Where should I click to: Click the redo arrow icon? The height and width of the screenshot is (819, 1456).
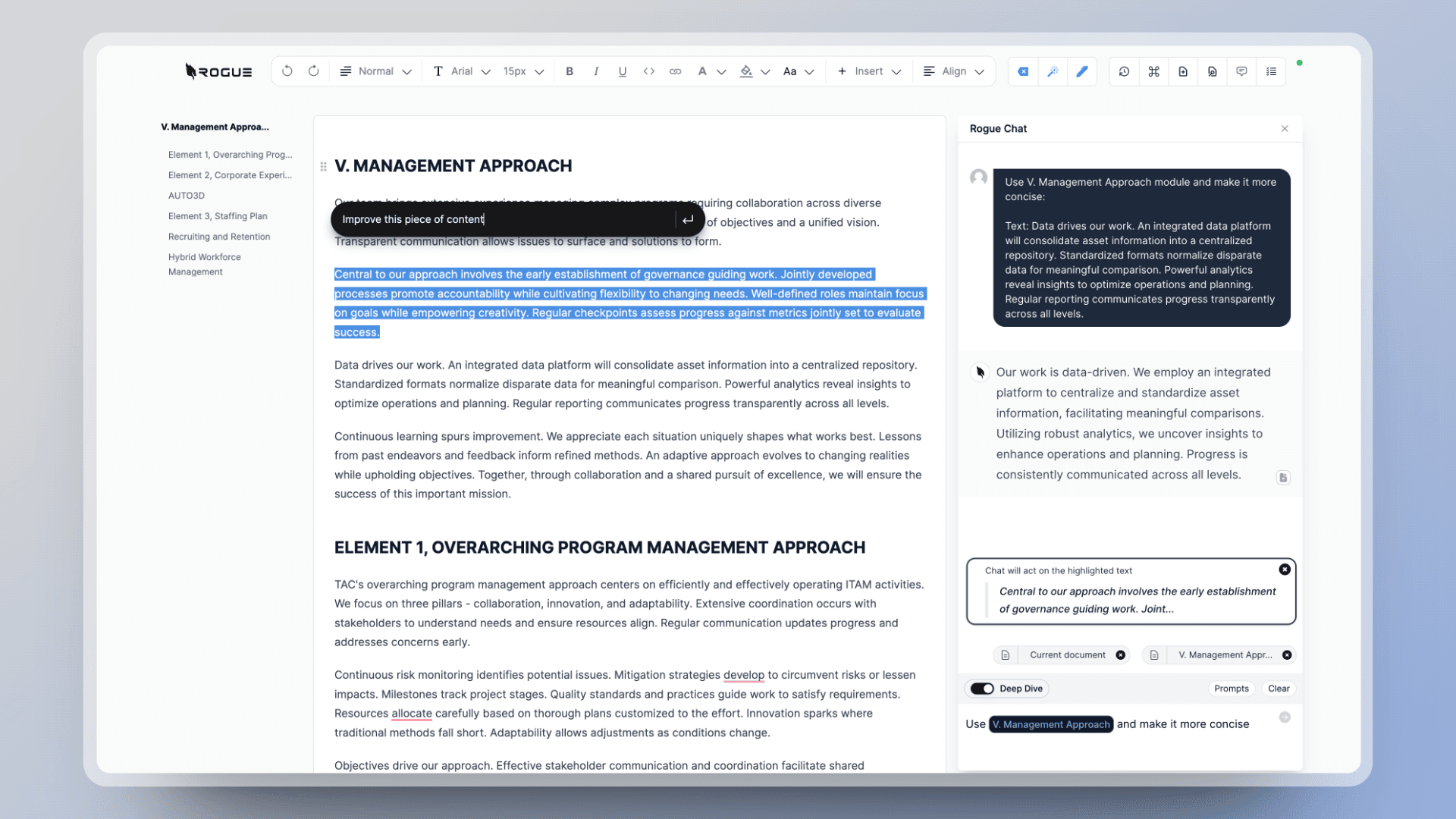(314, 71)
